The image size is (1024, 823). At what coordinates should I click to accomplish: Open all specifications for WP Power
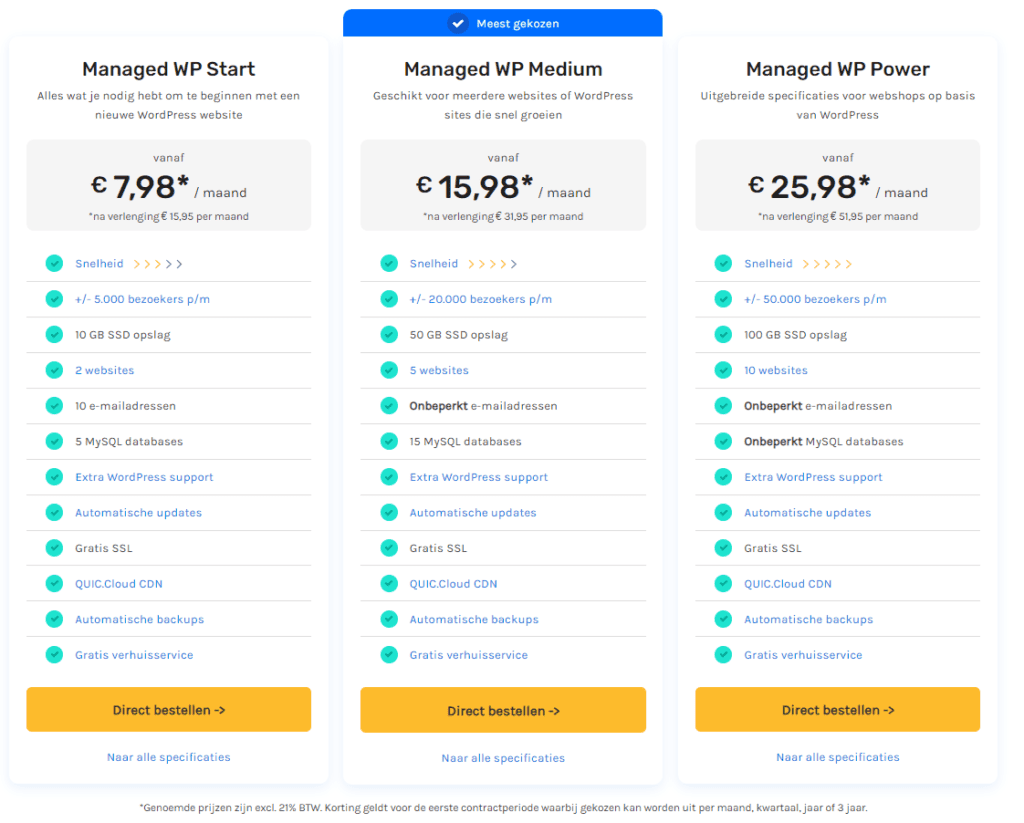[x=837, y=757]
